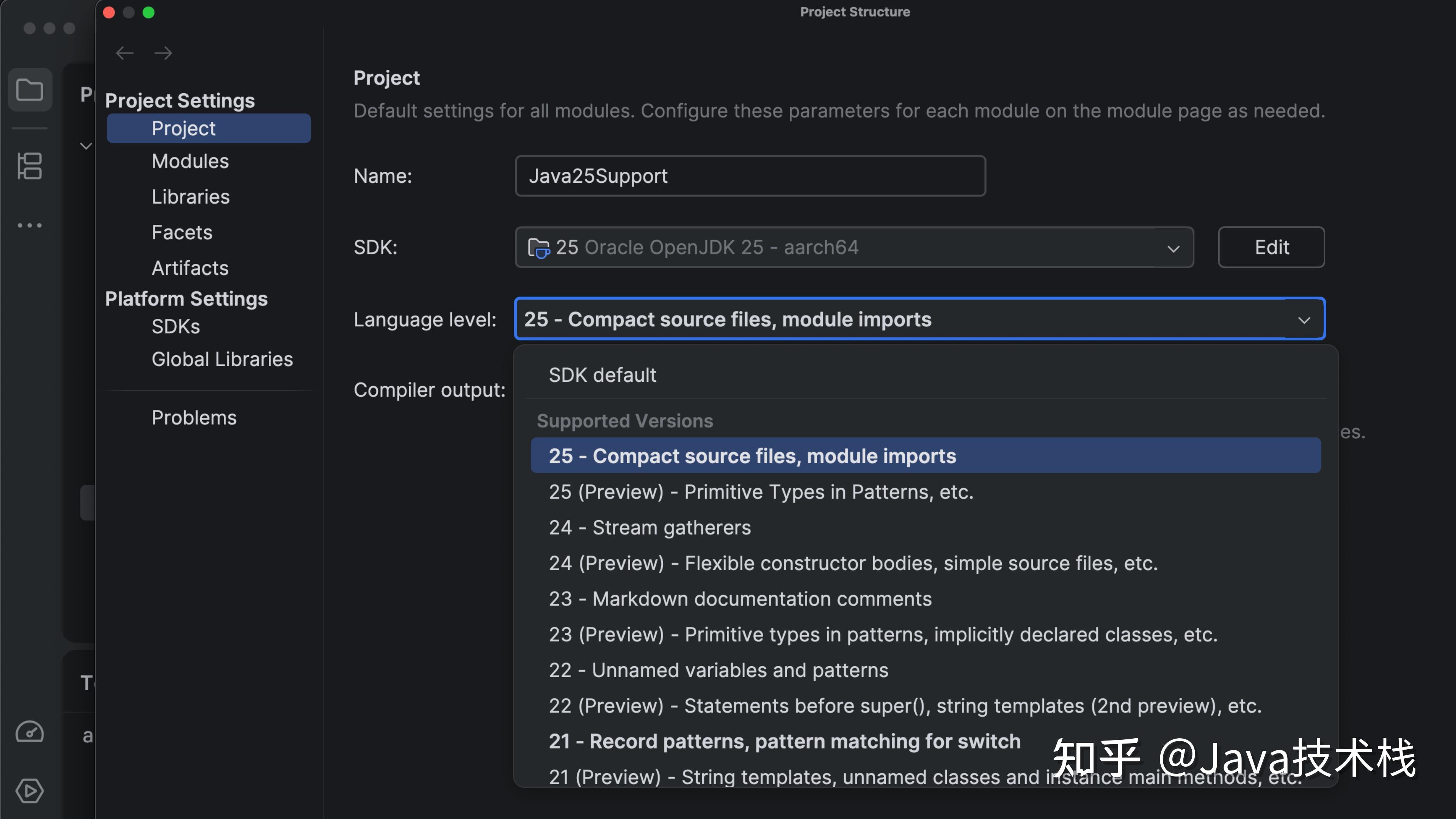Click the Language level combo box text
This screenshot has width=1456, height=819.
[728, 319]
